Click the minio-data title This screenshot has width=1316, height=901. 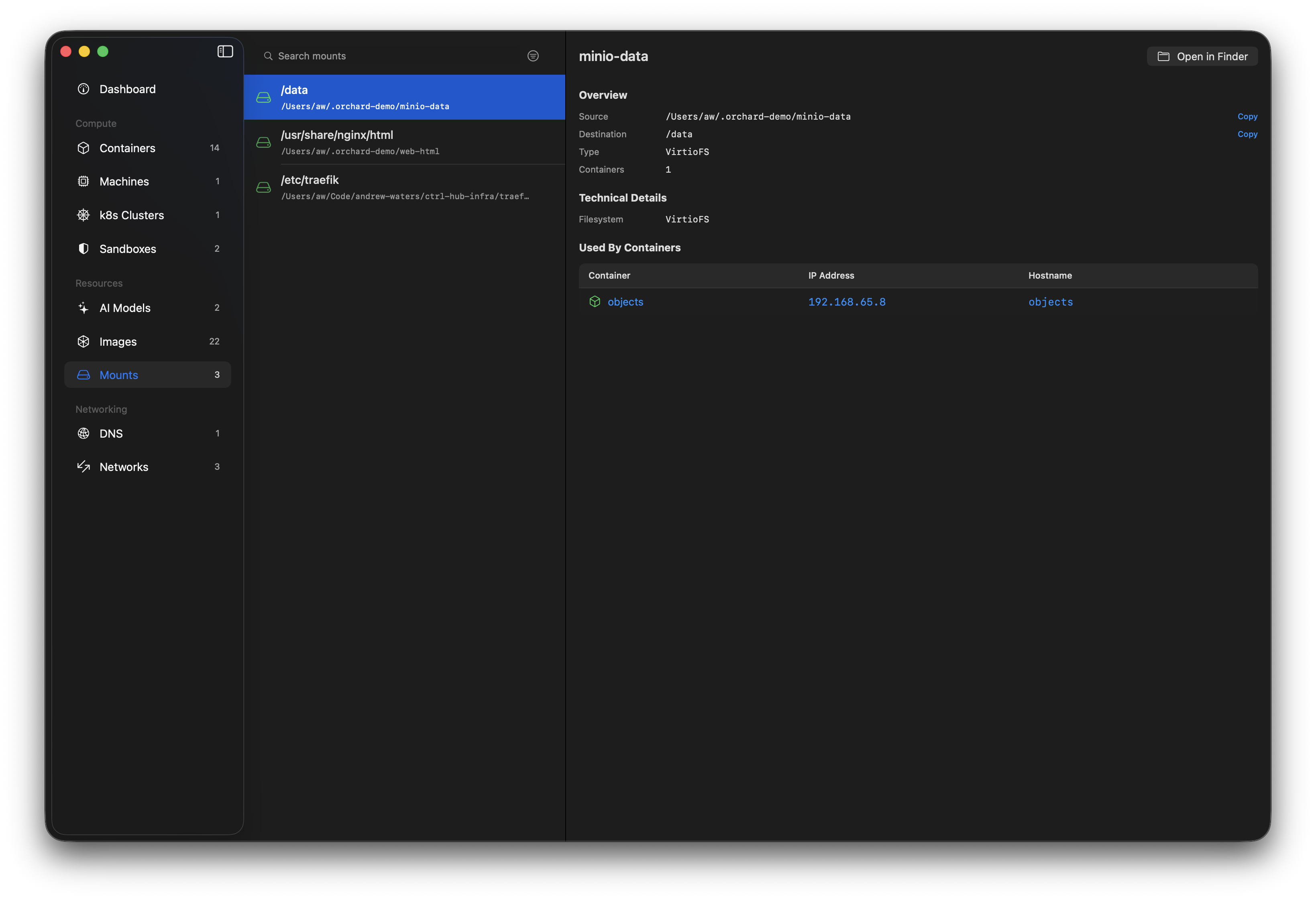pos(613,56)
